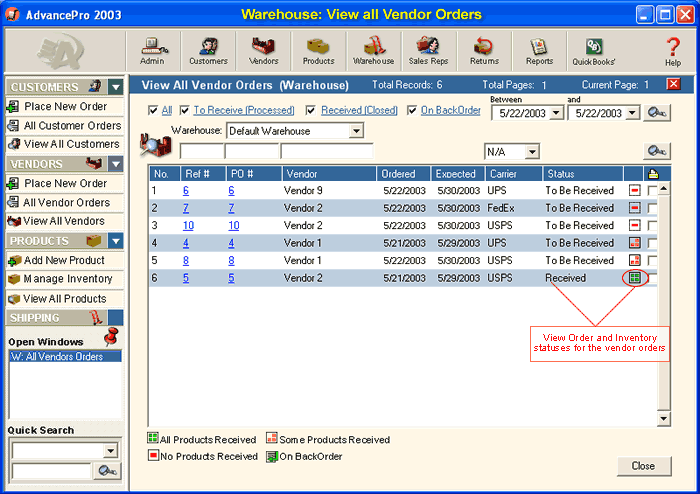Select Place New Order under Vendors

(65, 183)
